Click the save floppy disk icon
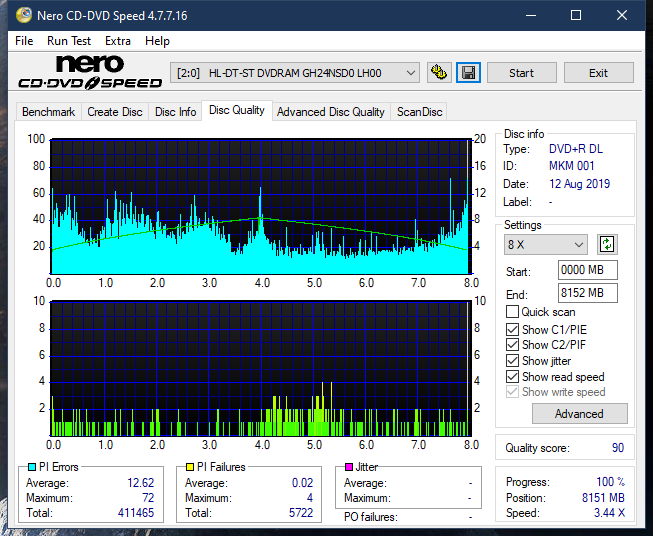Image resolution: width=653 pixels, height=536 pixels. [469, 73]
